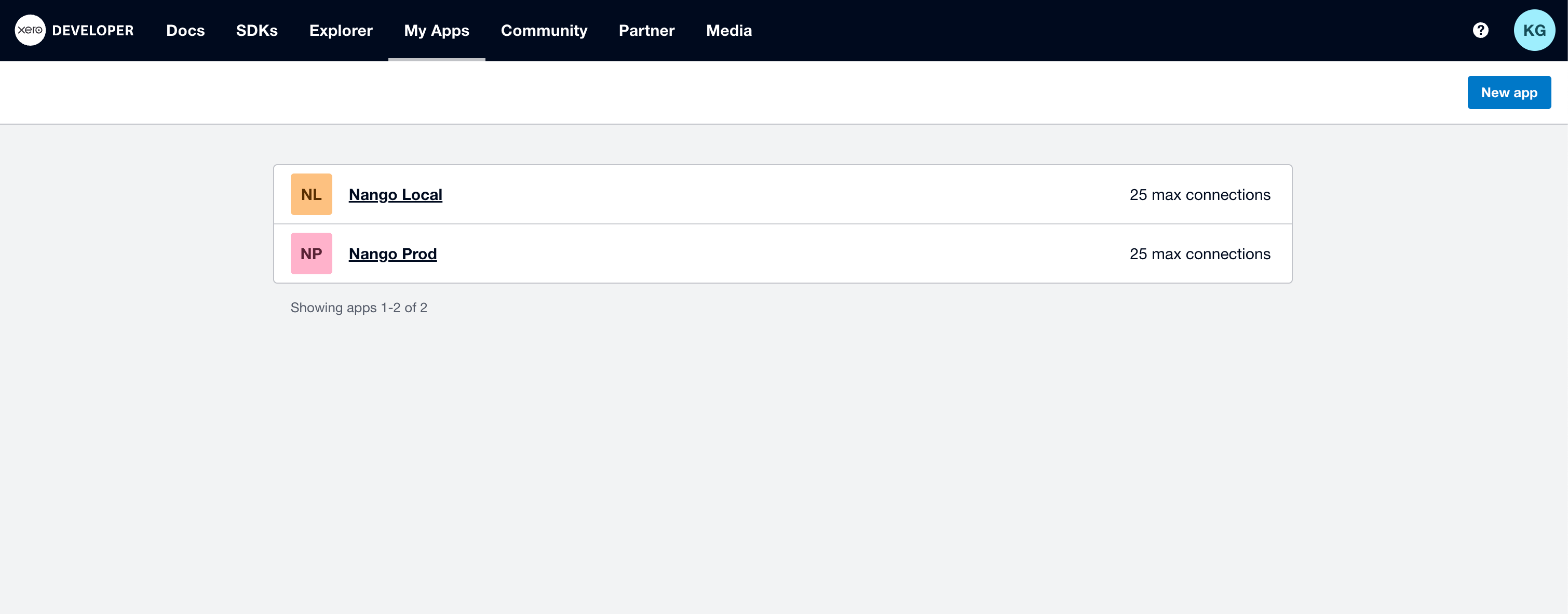Click Nango Prod's 25 max connections text
This screenshot has height=614, width=1568.
pos(1199,254)
